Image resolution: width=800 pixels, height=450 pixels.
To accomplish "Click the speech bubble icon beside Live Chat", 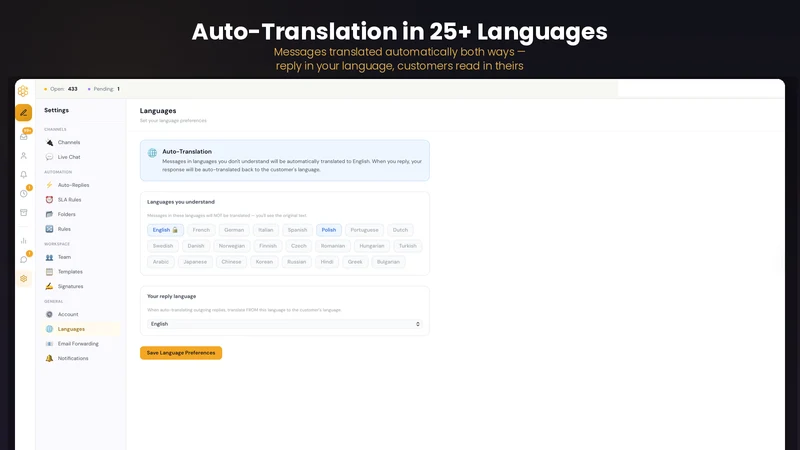I will [x=49, y=157].
